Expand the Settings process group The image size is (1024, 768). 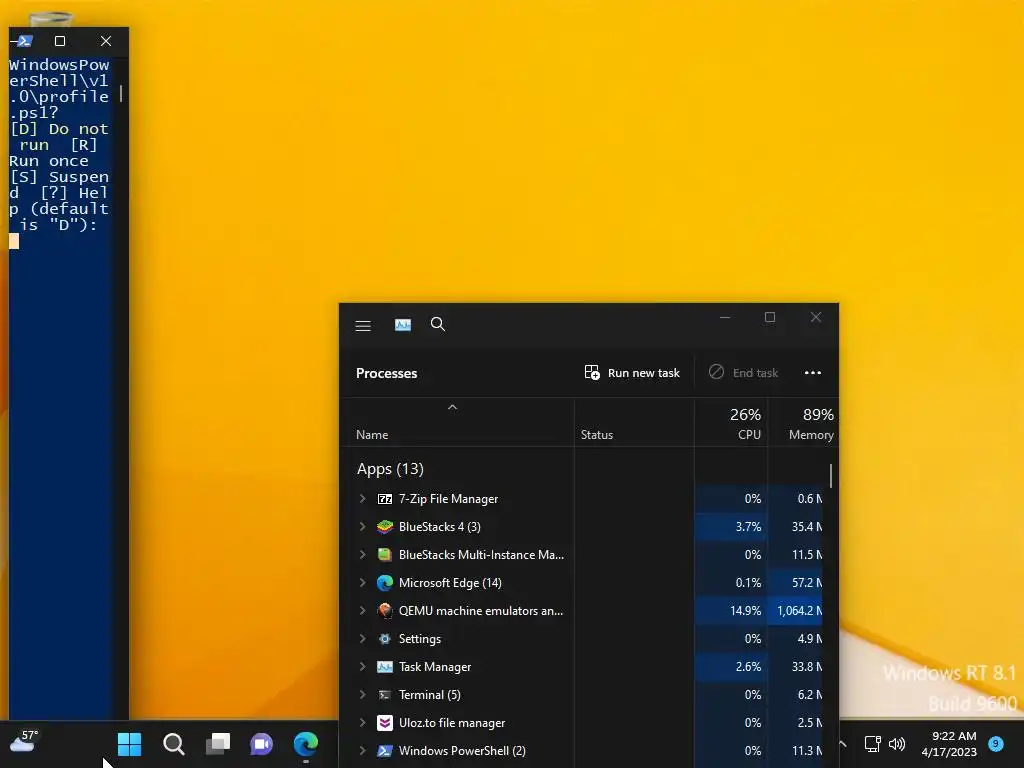362,639
